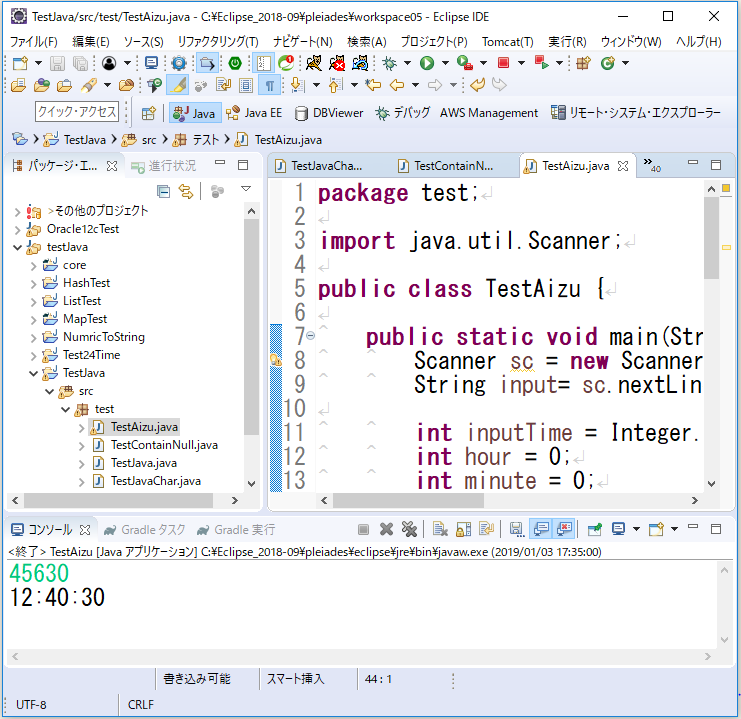Select TestJavaChar.java in Package Explorer
Image resolution: width=741 pixels, height=719 pixels.
[x=155, y=481]
